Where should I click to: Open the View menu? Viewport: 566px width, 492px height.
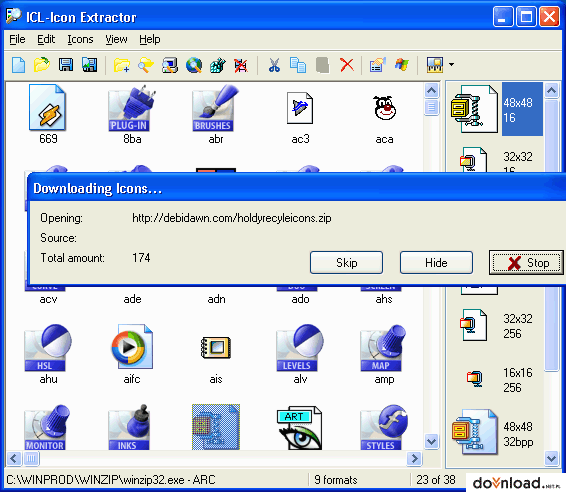[116, 39]
